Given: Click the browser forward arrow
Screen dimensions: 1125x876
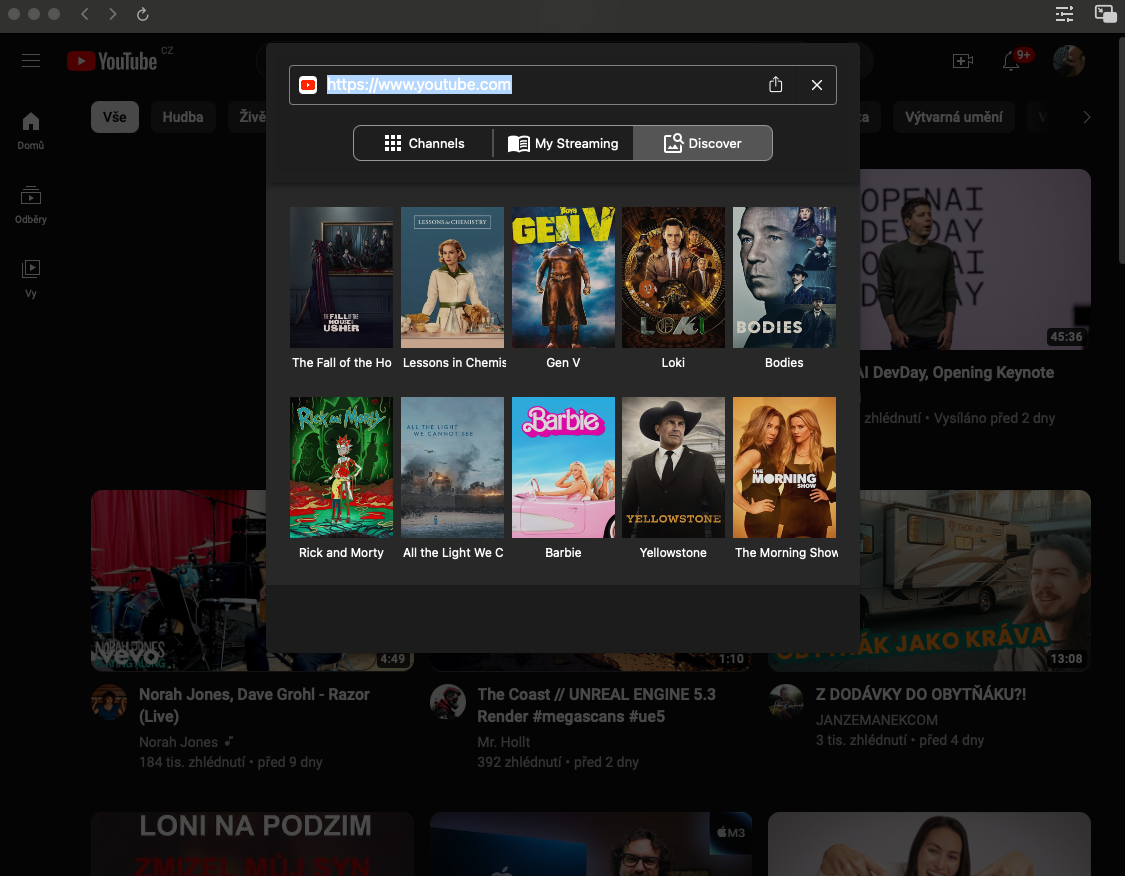Looking at the screenshot, I should click(x=113, y=14).
